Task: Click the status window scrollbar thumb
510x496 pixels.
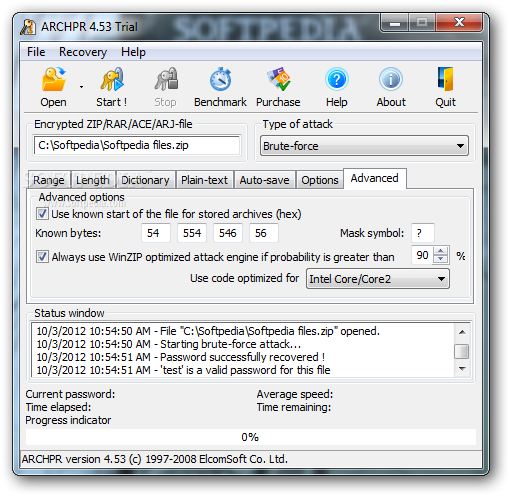Action: click(462, 351)
